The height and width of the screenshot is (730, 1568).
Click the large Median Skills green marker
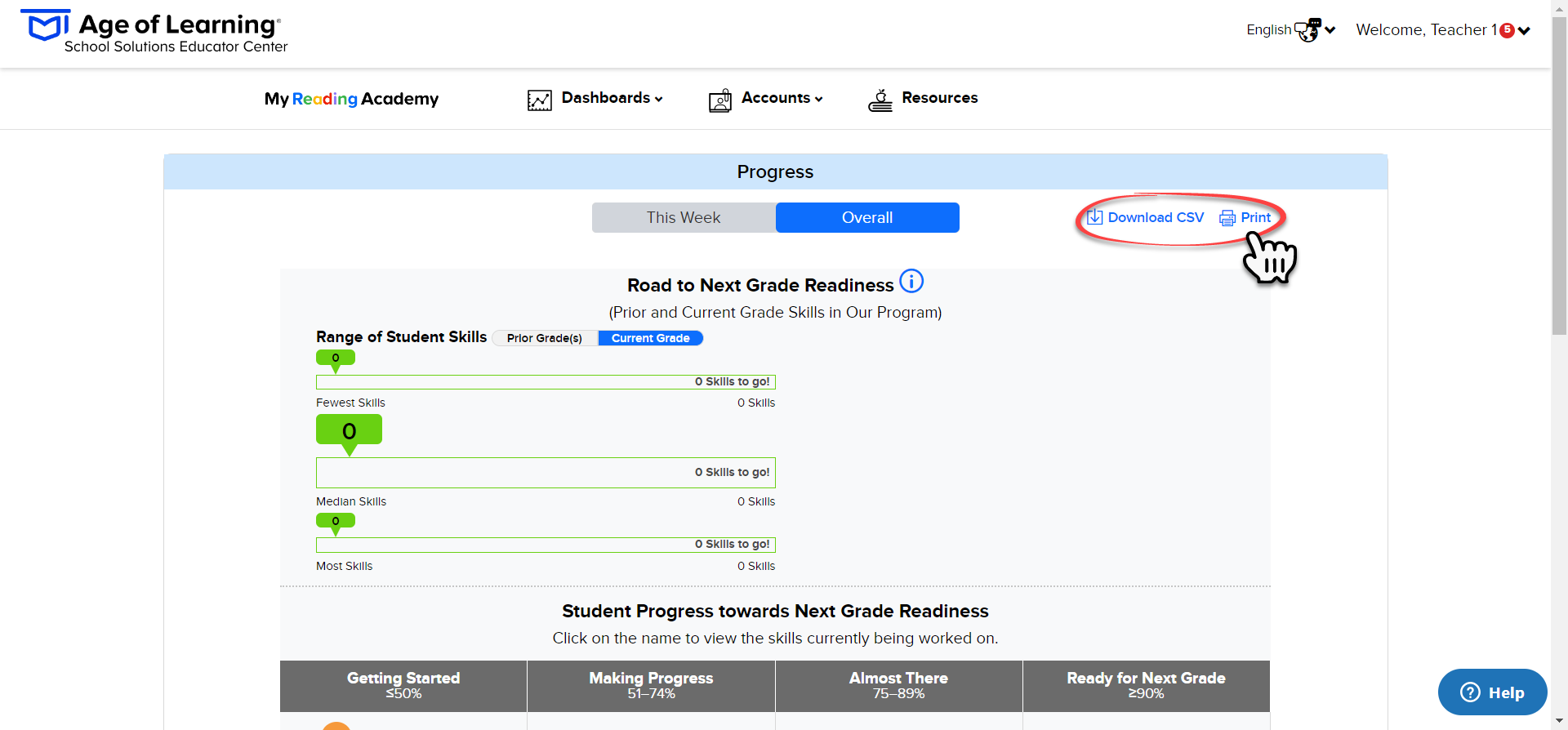(x=349, y=434)
